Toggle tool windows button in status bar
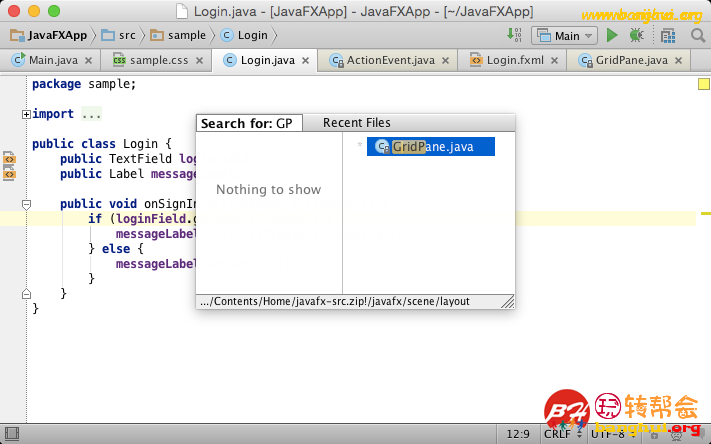 point(12,434)
